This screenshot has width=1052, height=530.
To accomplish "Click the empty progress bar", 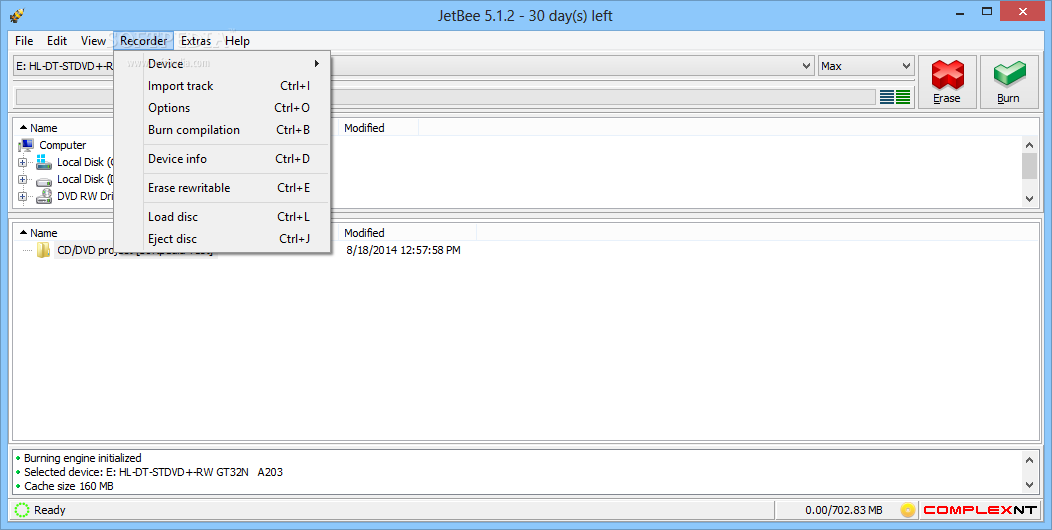I will tap(445, 97).
